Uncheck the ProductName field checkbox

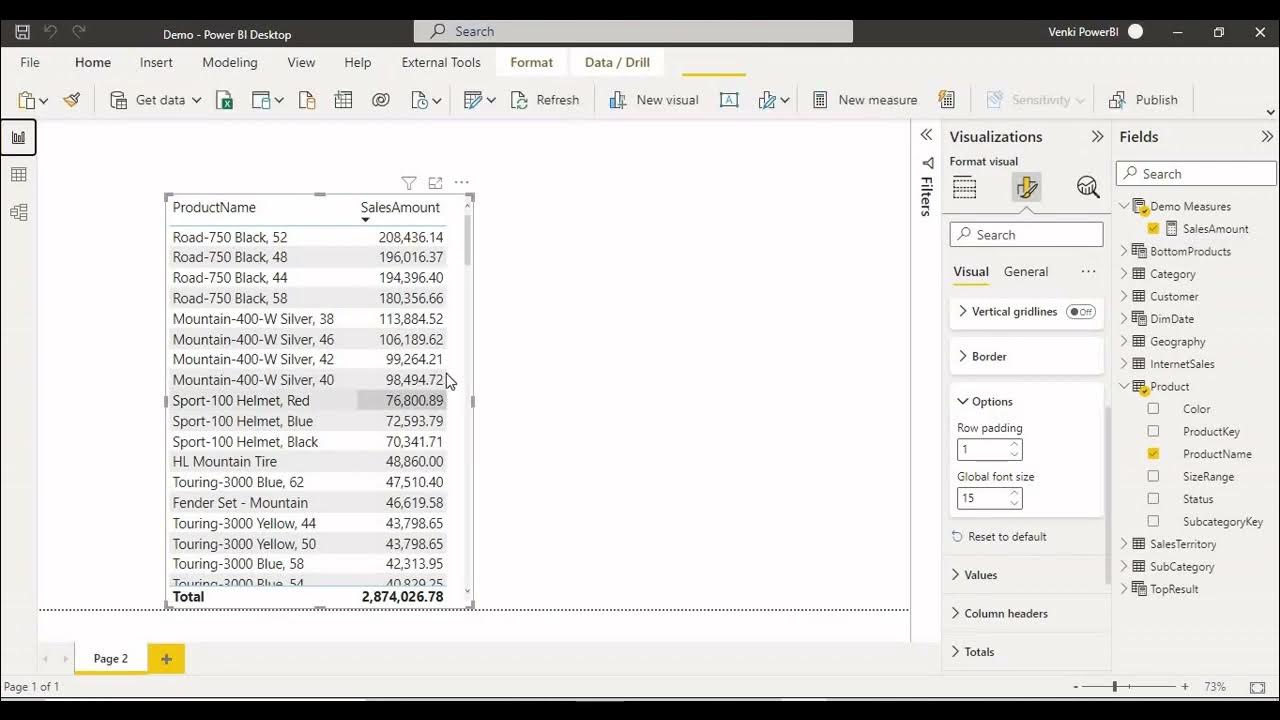click(x=1154, y=454)
